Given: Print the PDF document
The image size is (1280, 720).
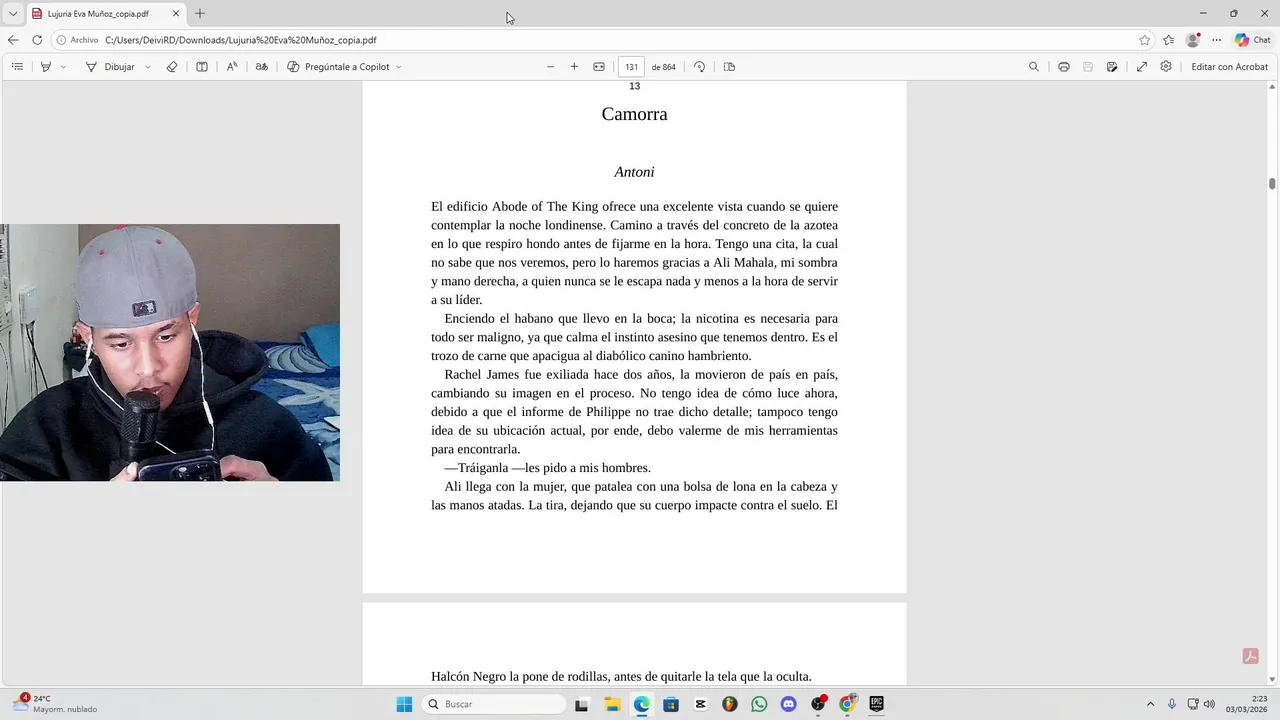Looking at the screenshot, I should (x=1064, y=67).
